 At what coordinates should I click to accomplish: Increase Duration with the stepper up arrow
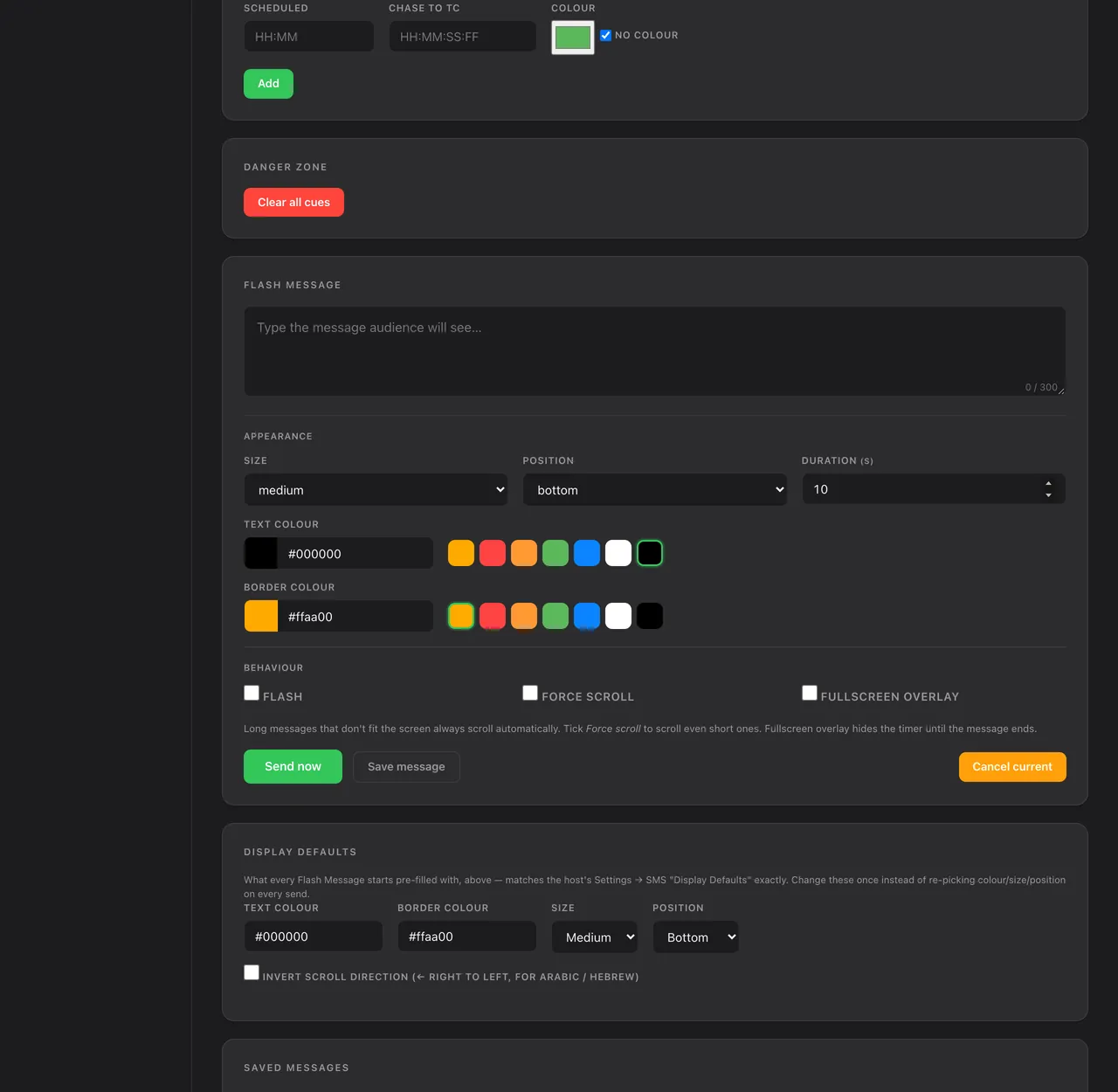[1048, 484]
